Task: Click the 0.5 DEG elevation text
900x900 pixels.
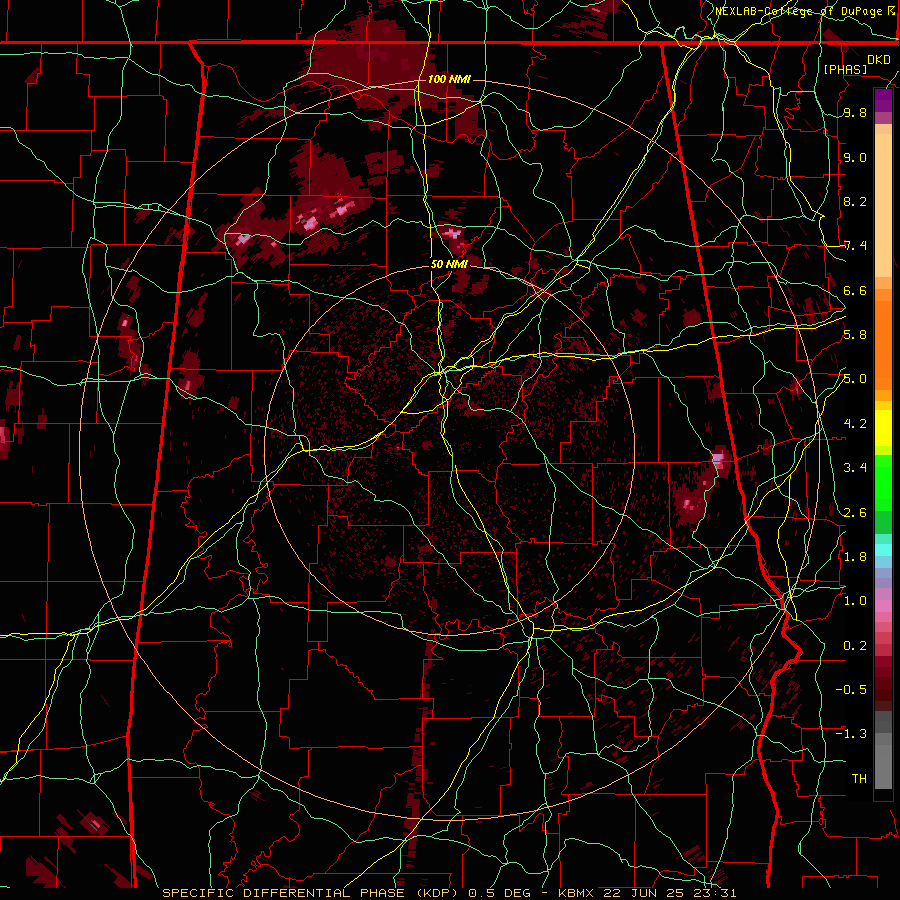Action: tap(501, 893)
